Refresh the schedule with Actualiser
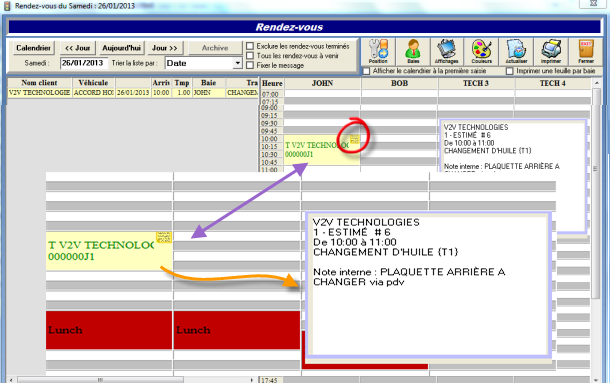Image resolution: width=610 pixels, height=383 pixels. coord(516,51)
